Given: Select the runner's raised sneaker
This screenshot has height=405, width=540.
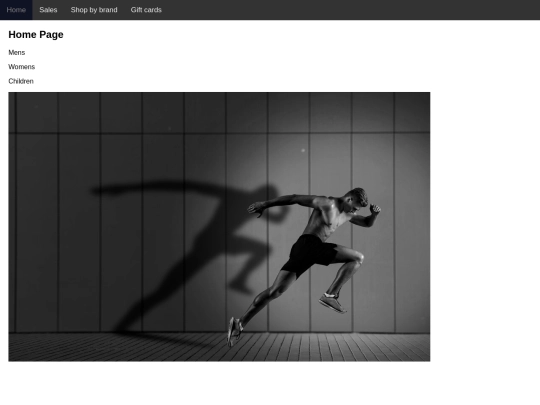Looking at the screenshot, I should tap(332, 303).
